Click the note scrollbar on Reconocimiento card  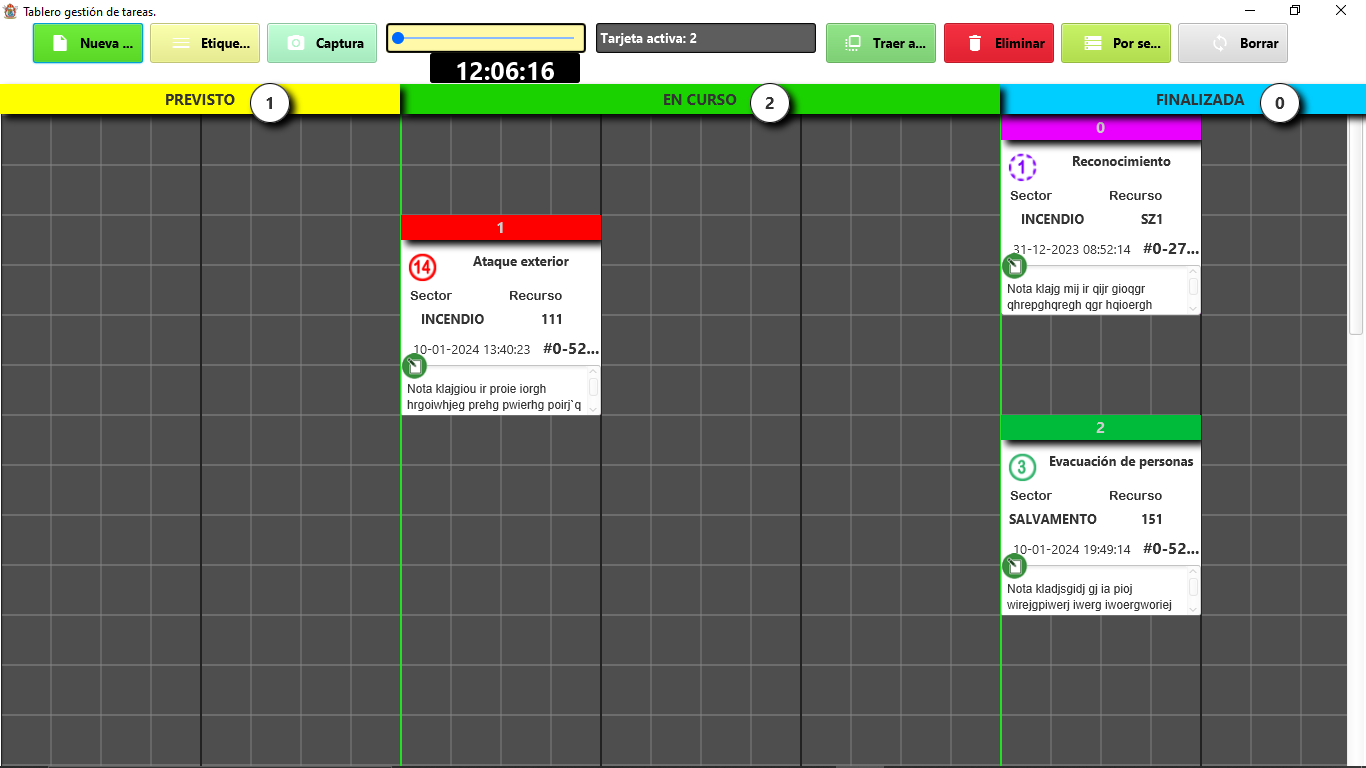click(x=1193, y=291)
